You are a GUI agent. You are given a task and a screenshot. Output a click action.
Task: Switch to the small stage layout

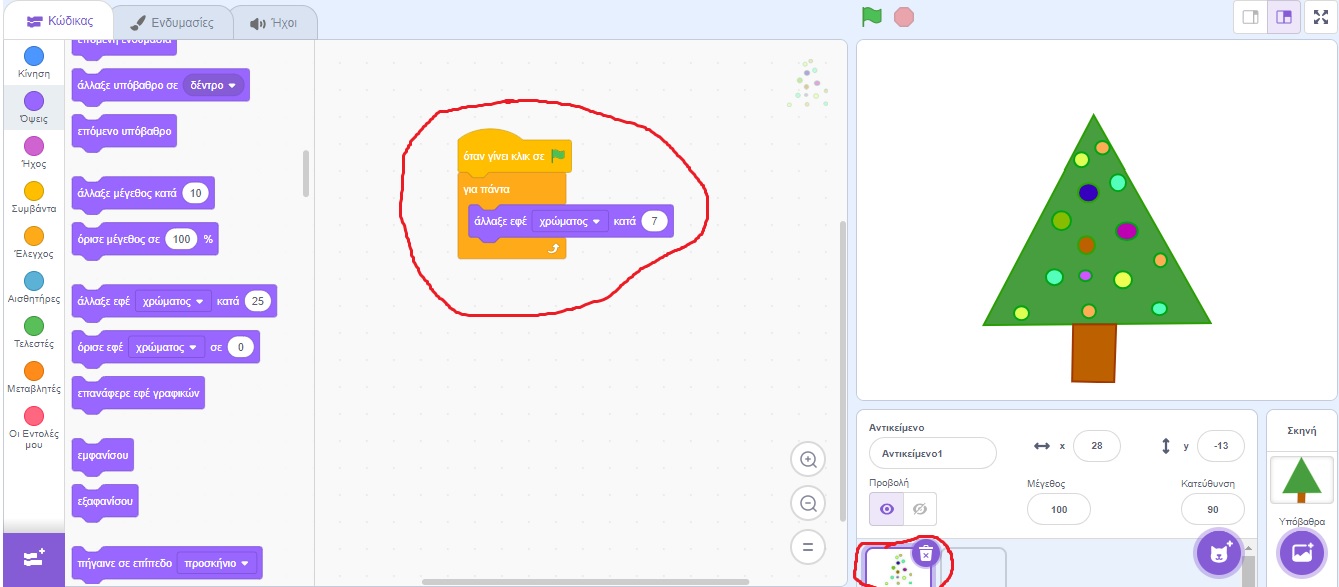pos(1250,17)
